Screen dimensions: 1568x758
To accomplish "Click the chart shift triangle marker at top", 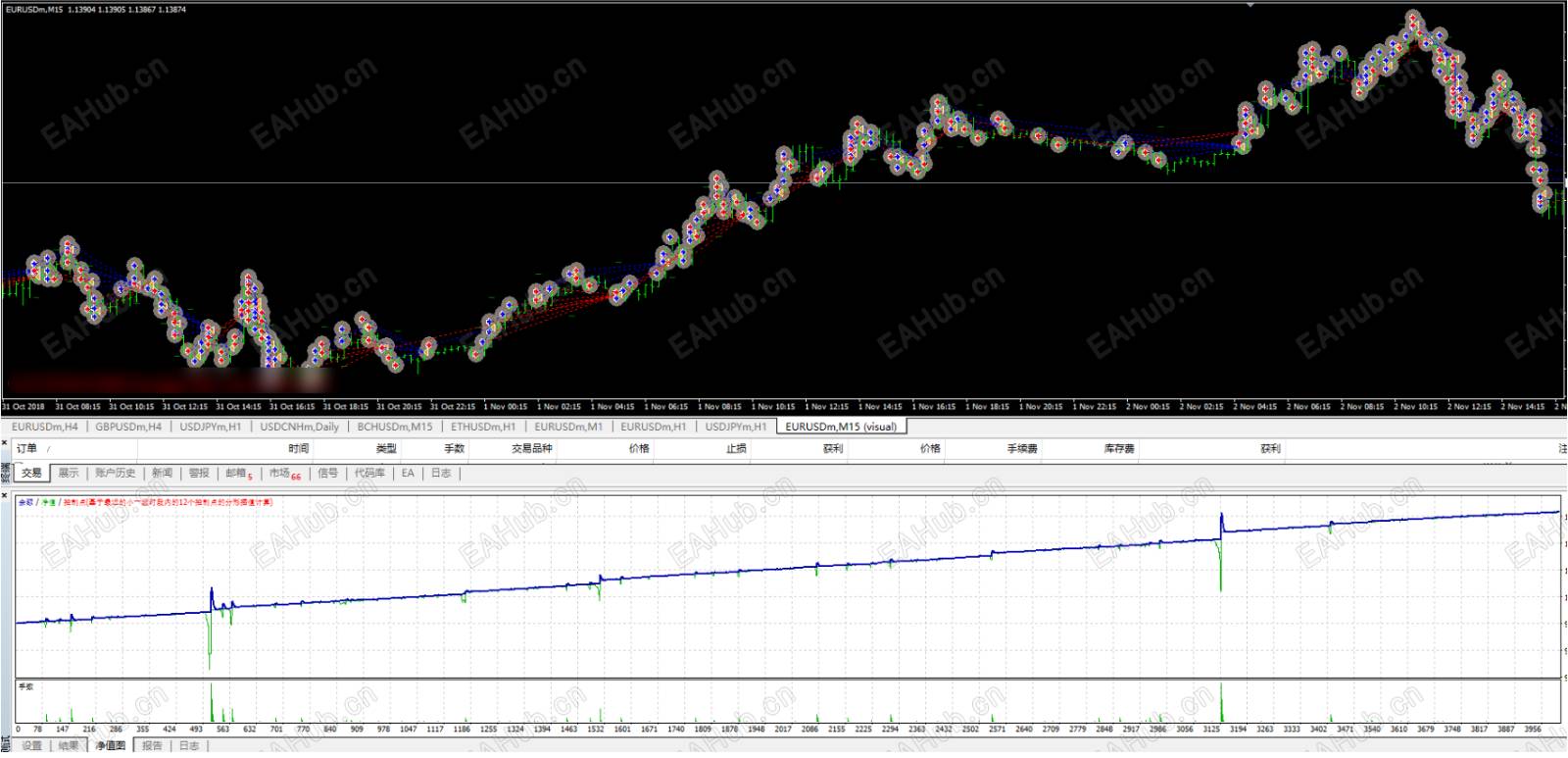I will coord(1249,5).
